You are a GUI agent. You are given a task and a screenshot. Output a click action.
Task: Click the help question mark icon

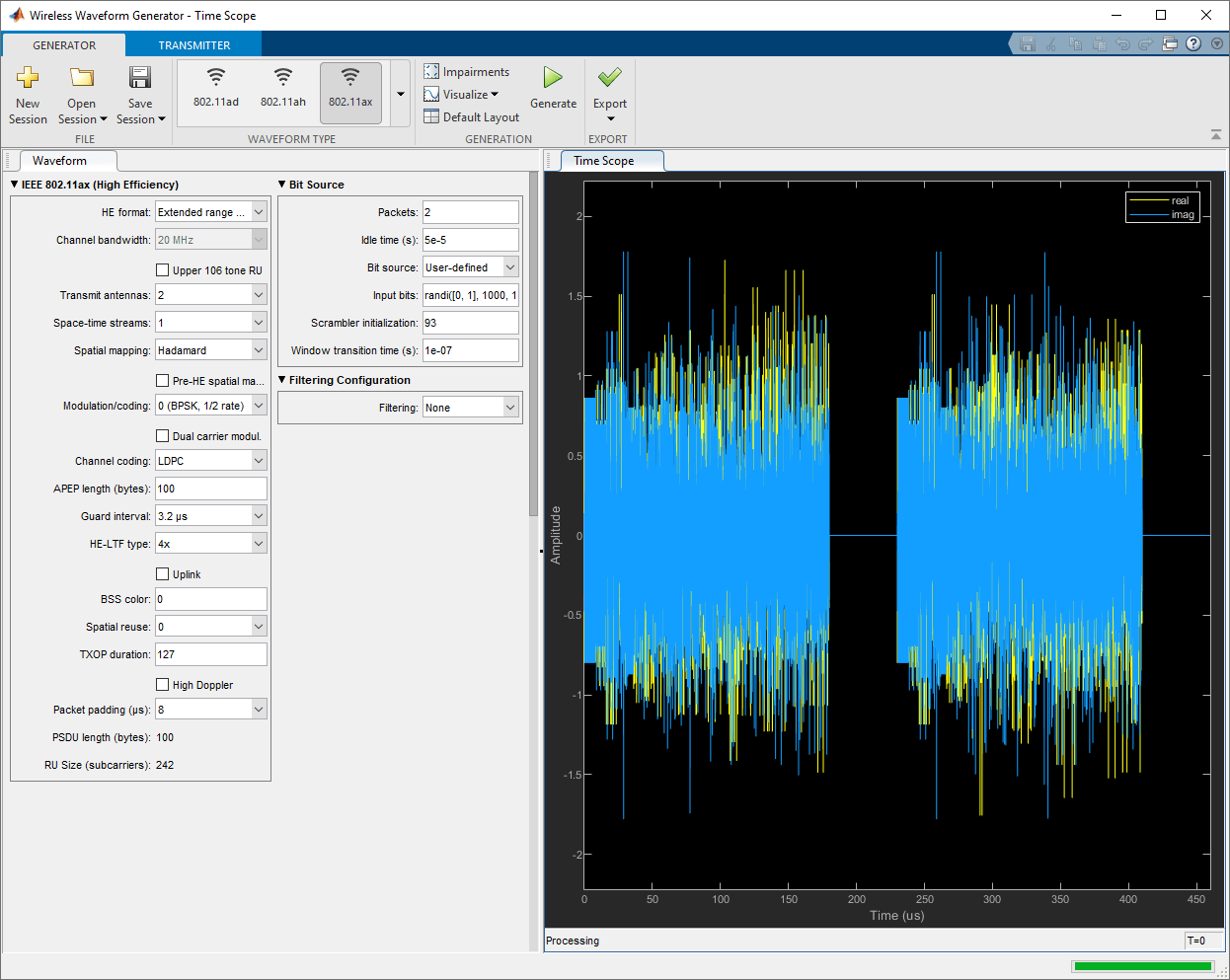1193,43
